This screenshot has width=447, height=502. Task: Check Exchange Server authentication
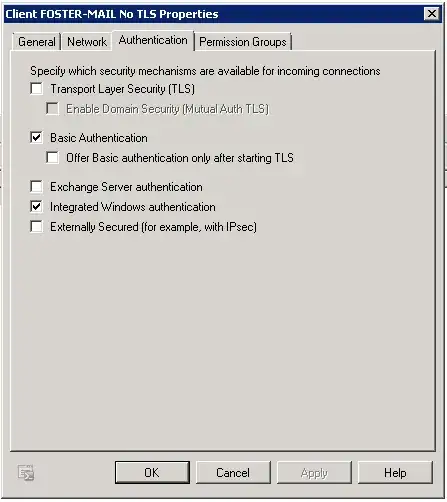click(x=36, y=187)
